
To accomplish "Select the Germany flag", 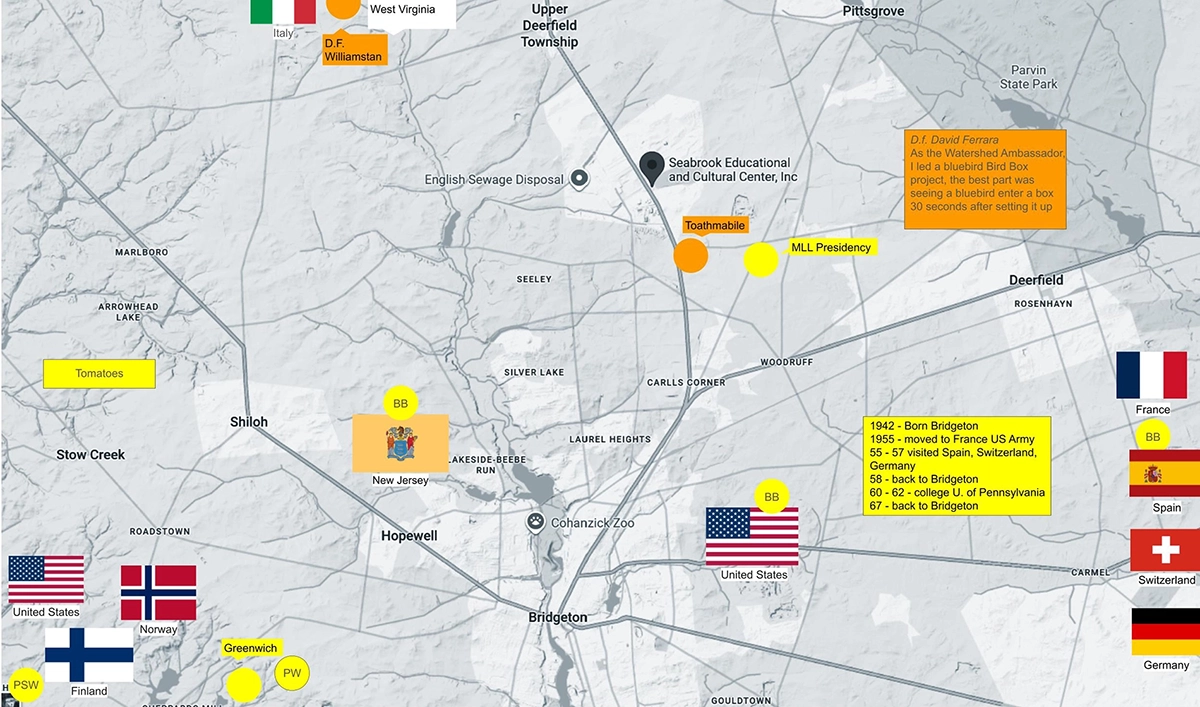I will [x=1165, y=632].
